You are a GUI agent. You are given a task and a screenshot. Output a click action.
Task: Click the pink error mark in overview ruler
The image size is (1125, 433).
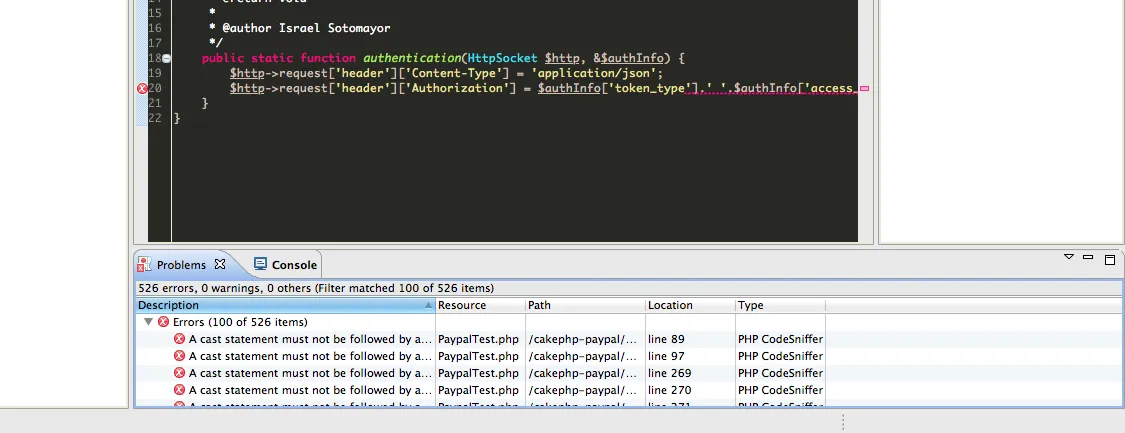(x=865, y=89)
